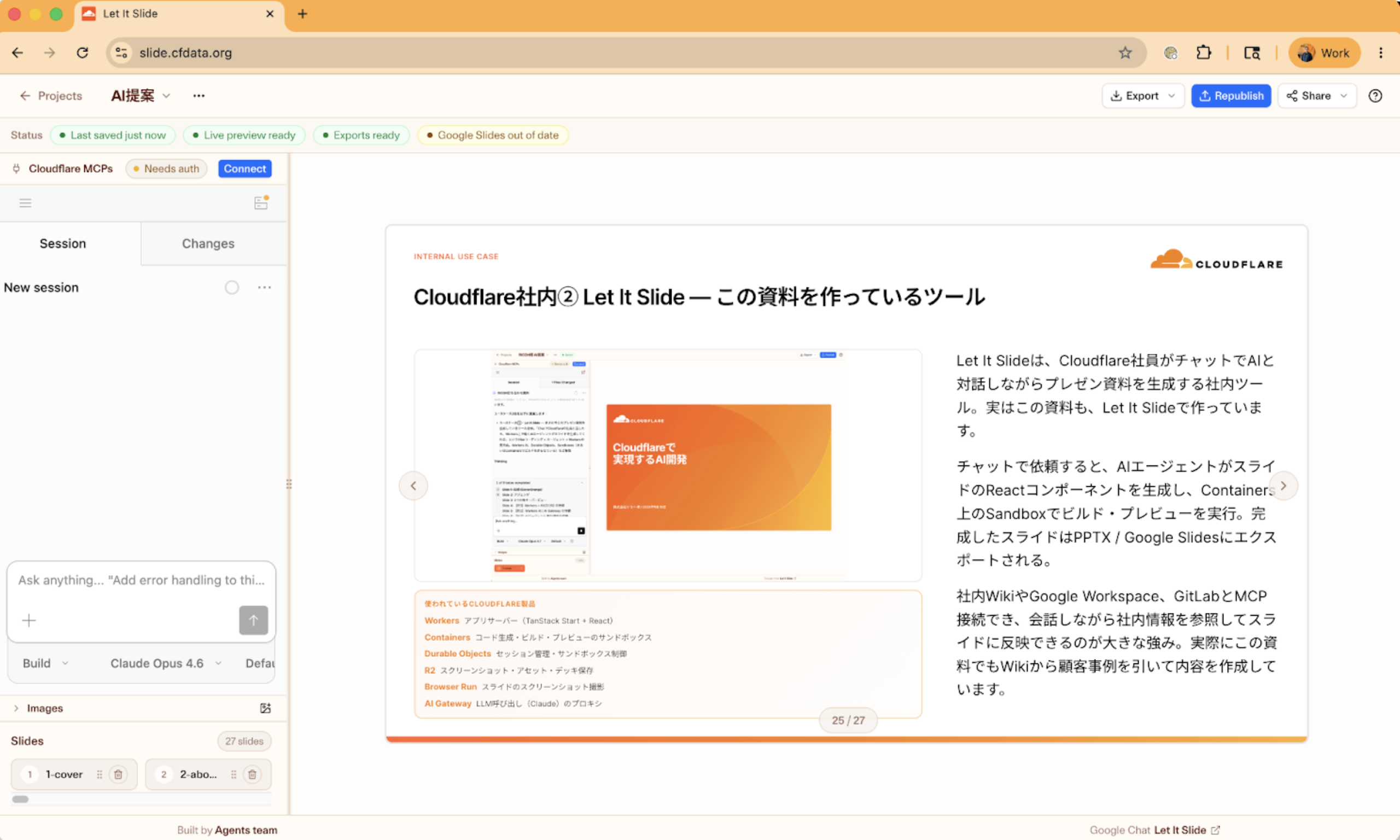This screenshot has height=840, width=1400.
Task: Send the chat message arrow button
Action: (254, 620)
